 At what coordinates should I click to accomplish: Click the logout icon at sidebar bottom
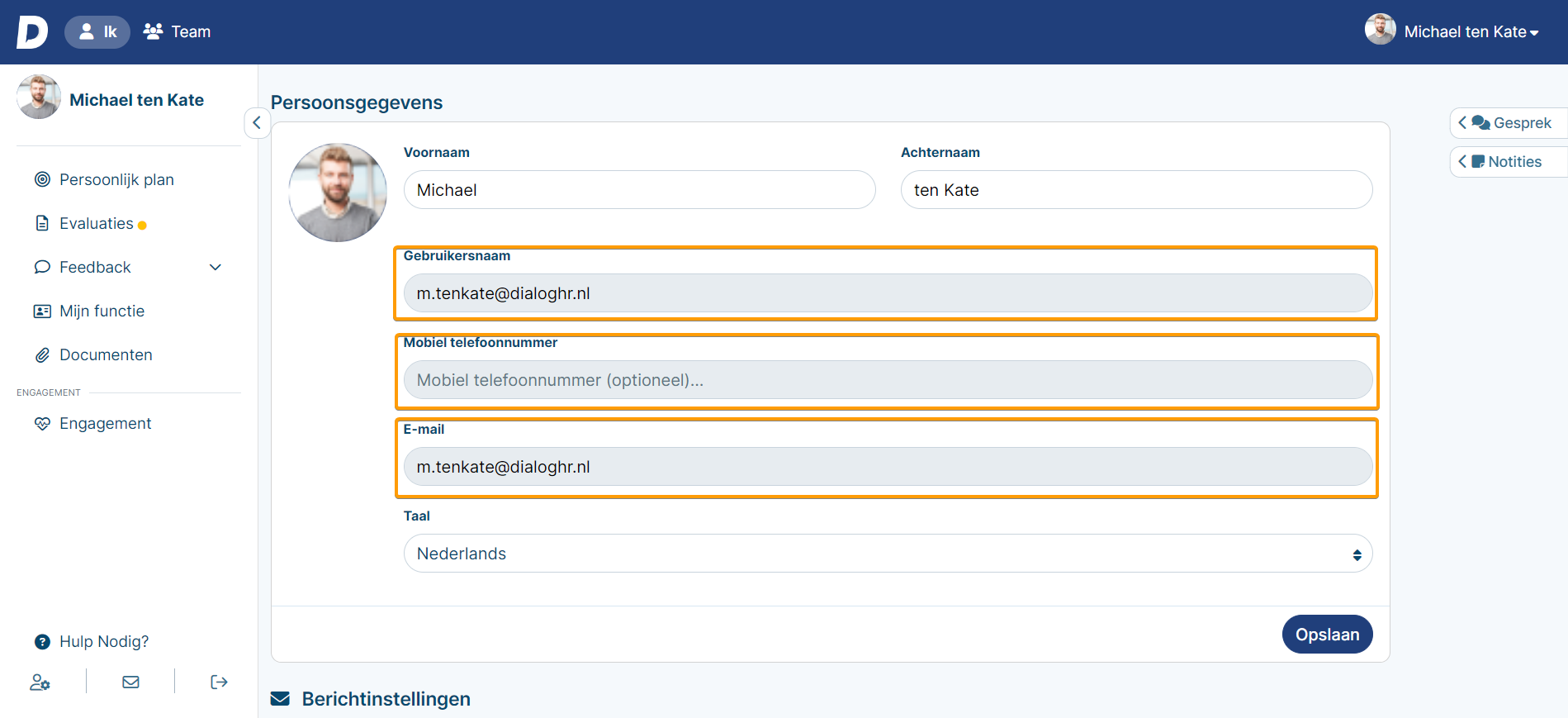219,682
